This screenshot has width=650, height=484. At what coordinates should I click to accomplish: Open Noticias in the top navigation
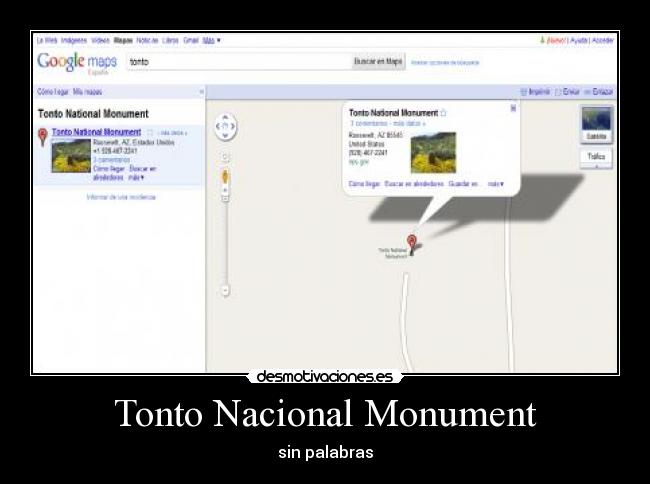(x=147, y=40)
